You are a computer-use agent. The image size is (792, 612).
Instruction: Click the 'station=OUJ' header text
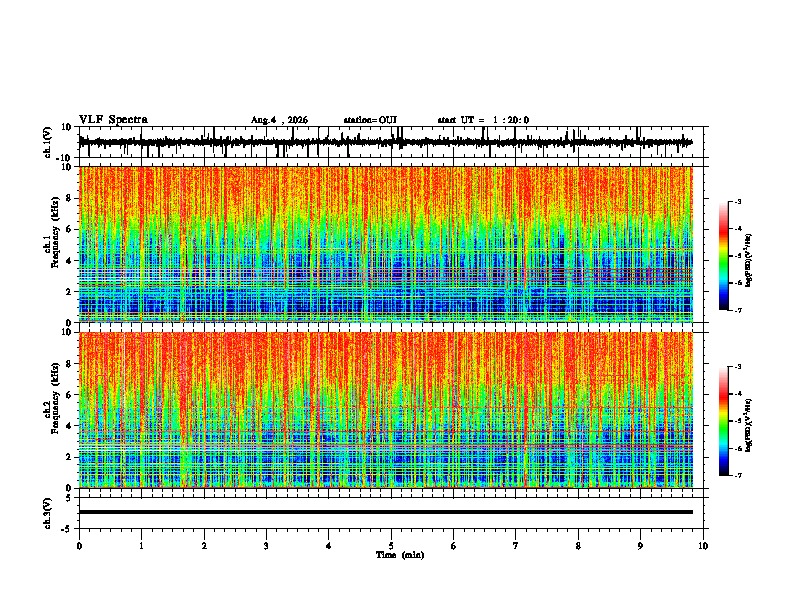click(370, 120)
